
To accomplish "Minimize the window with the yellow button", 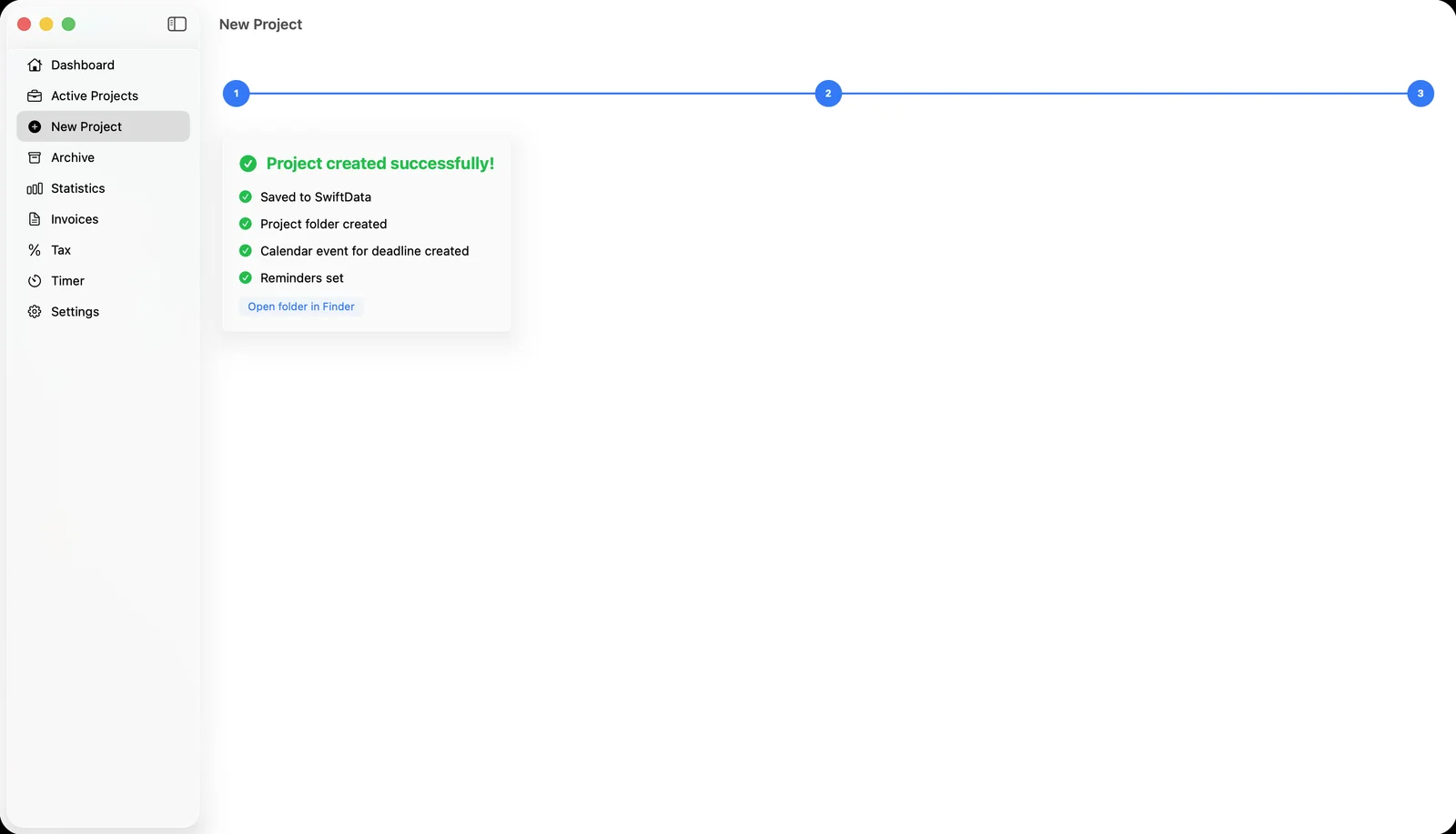I will pyautogui.click(x=46, y=25).
